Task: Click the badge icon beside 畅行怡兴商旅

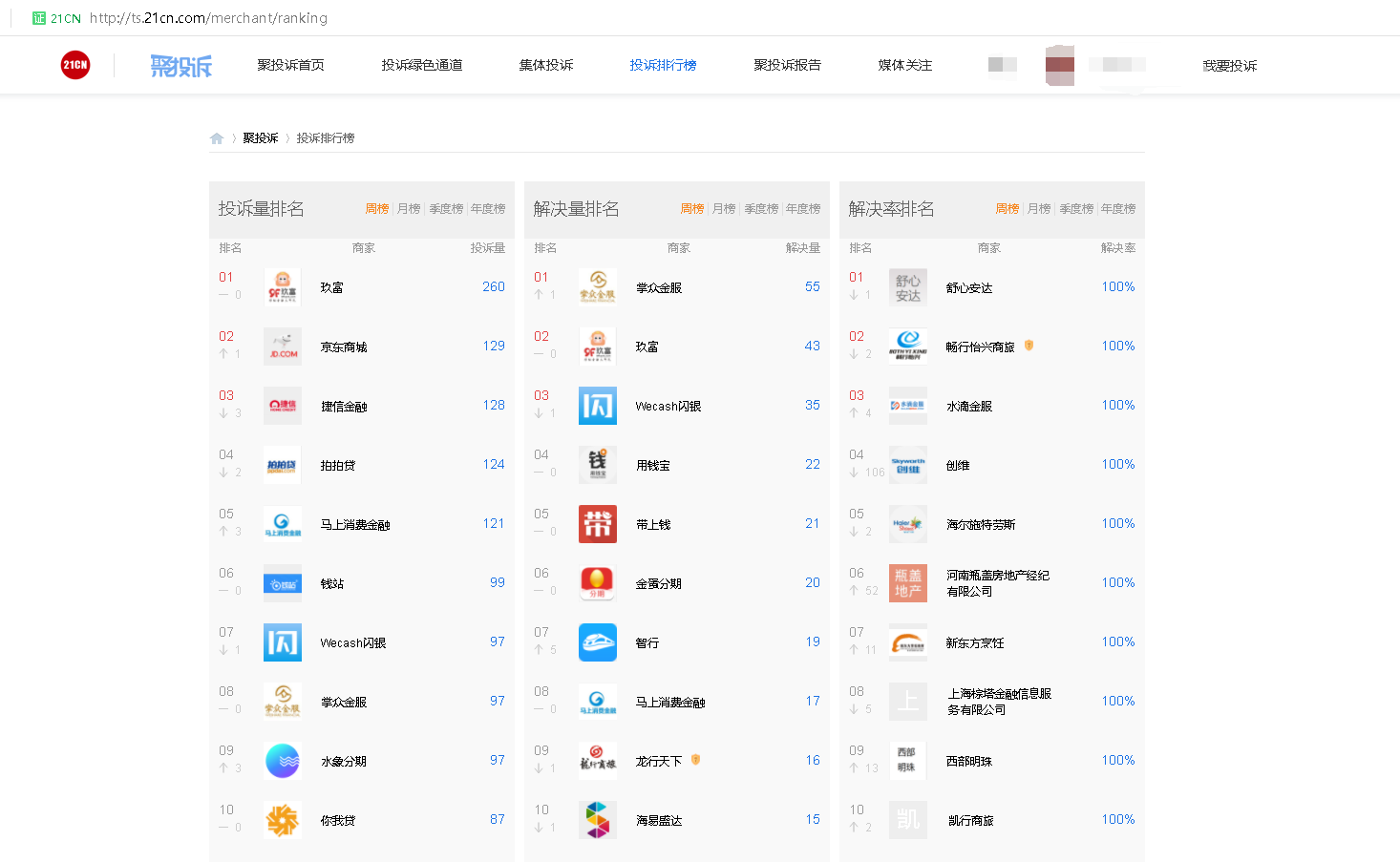Action: [x=1029, y=346]
